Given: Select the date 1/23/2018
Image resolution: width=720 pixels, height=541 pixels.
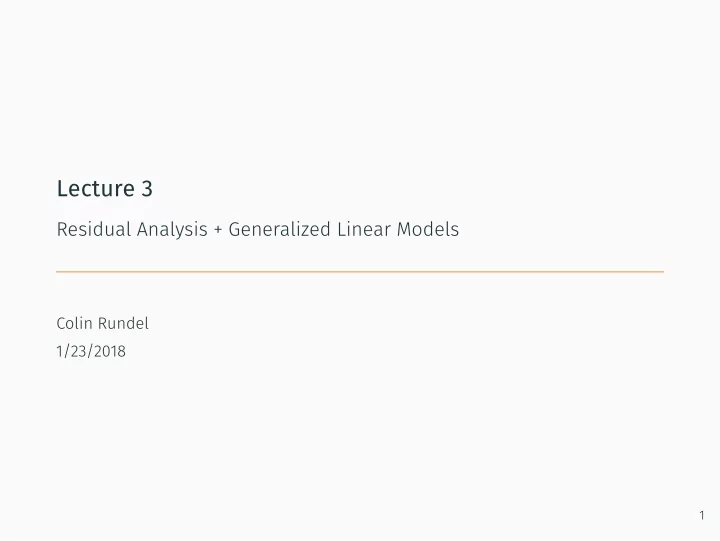Looking at the screenshot, I should click(91, 351).
